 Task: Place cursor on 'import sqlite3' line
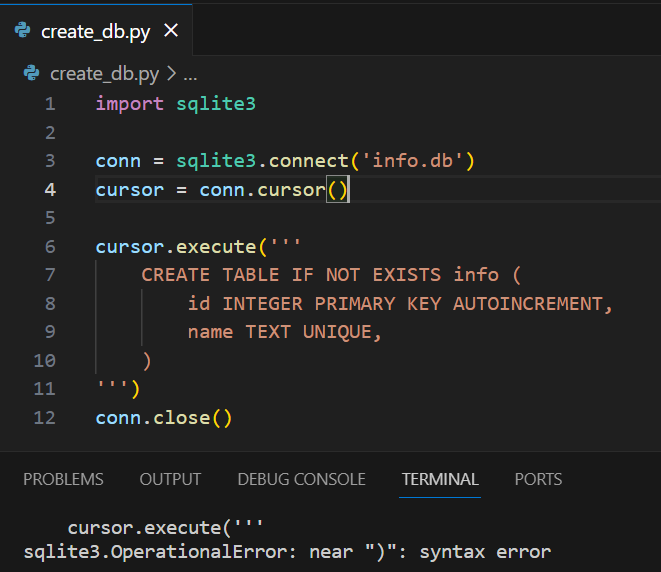[175, 104]
